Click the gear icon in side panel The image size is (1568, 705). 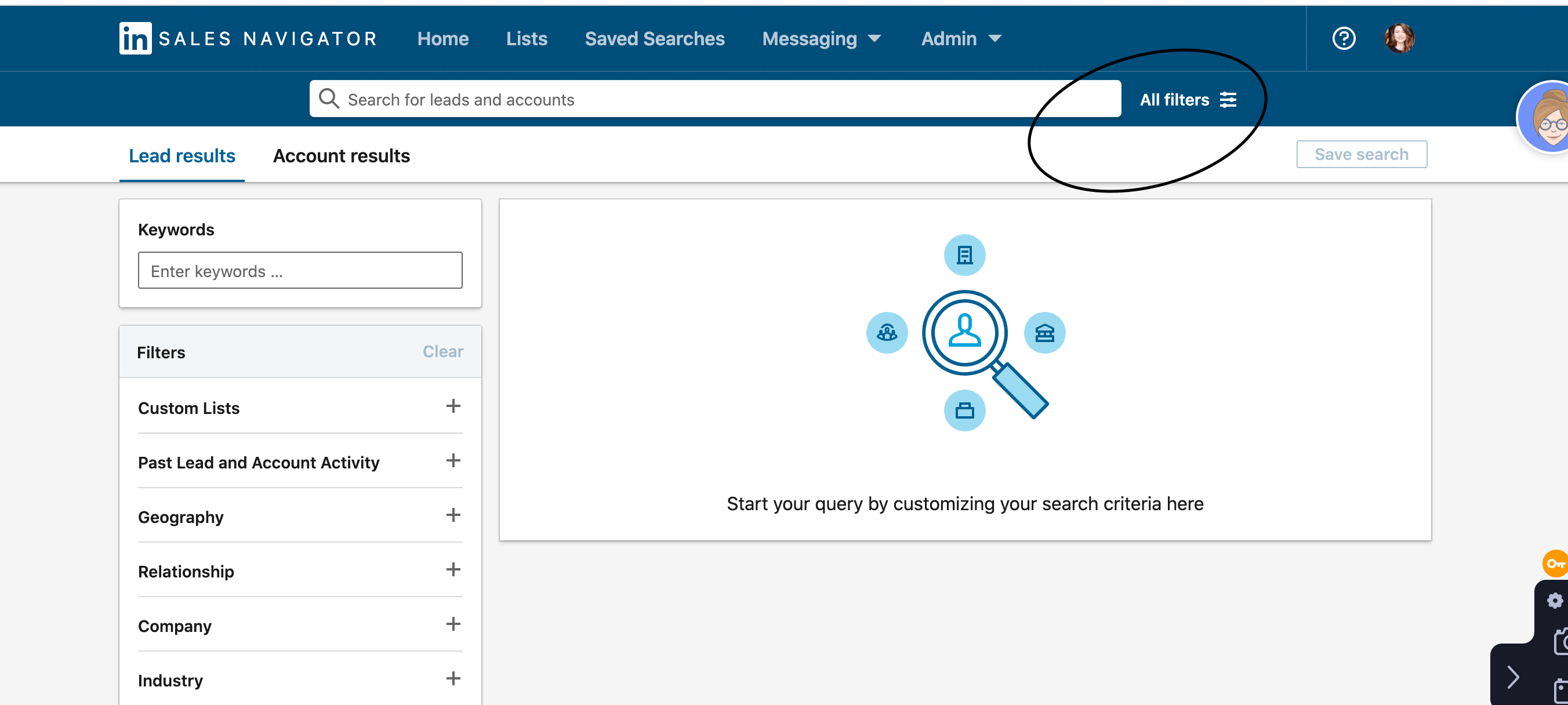coord(1555,601)
